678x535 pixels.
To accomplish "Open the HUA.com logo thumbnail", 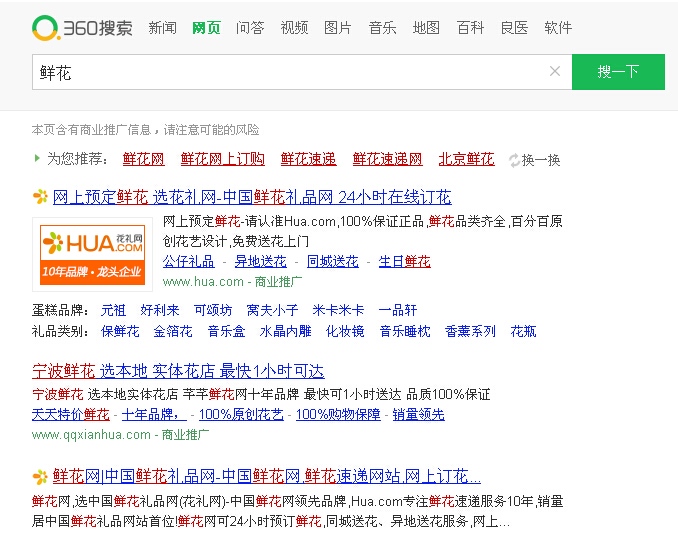I will tap(93, 255).
